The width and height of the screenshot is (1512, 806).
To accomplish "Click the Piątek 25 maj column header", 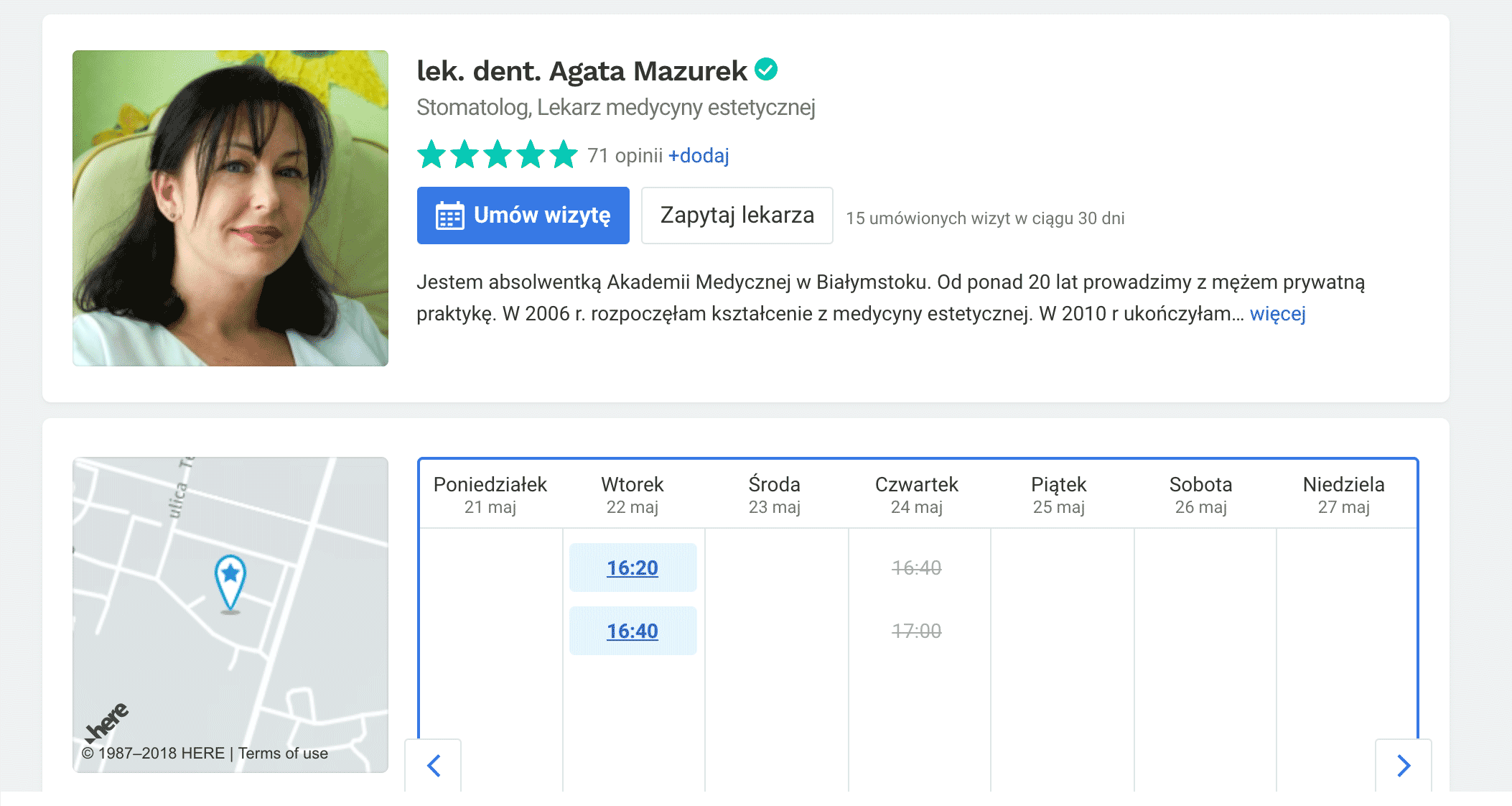I will coord(1059,495).
